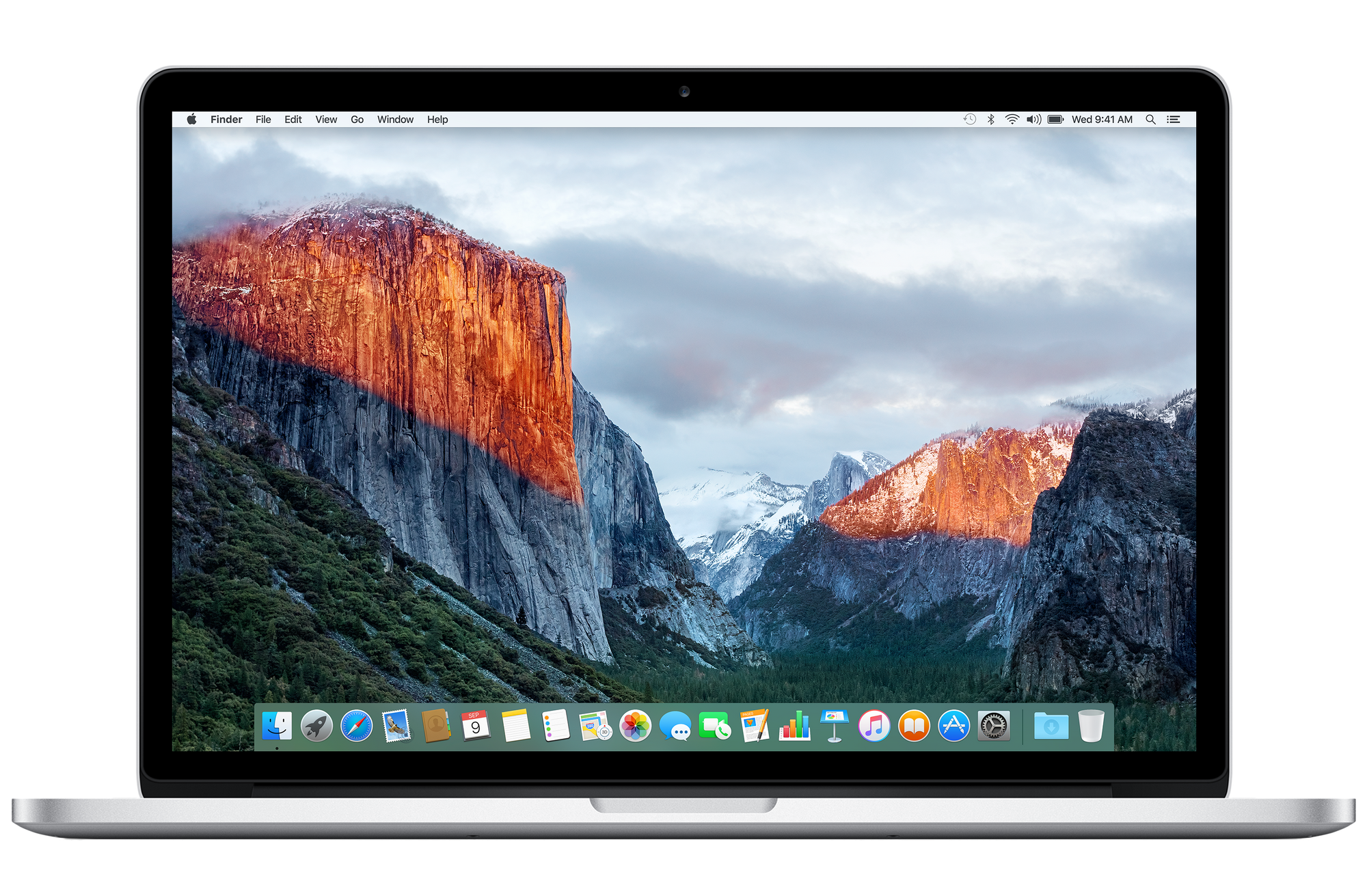Launch Launchpad rocket icon in Dock
The height and width of the screenshot is (896, 1367).
[x=316, y=726]
